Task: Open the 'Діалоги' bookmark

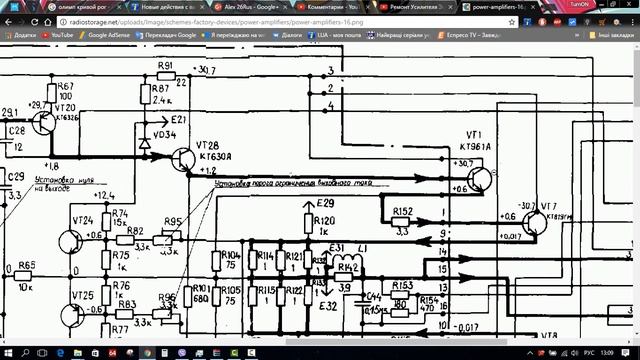Action: [x=287, y=35]
